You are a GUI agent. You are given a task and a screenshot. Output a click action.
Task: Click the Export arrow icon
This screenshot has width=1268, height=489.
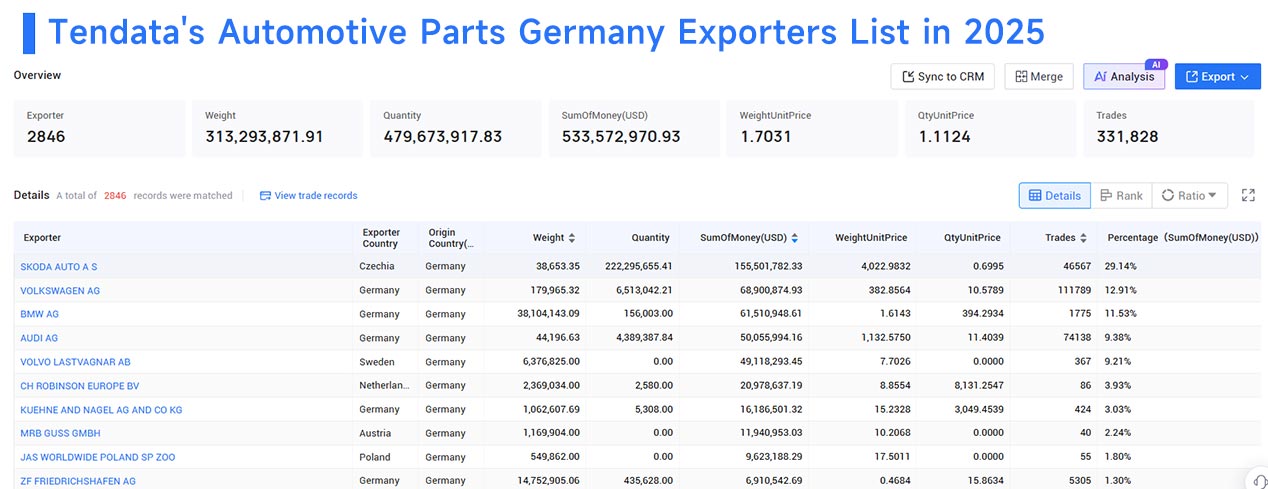click(1192, 77)
